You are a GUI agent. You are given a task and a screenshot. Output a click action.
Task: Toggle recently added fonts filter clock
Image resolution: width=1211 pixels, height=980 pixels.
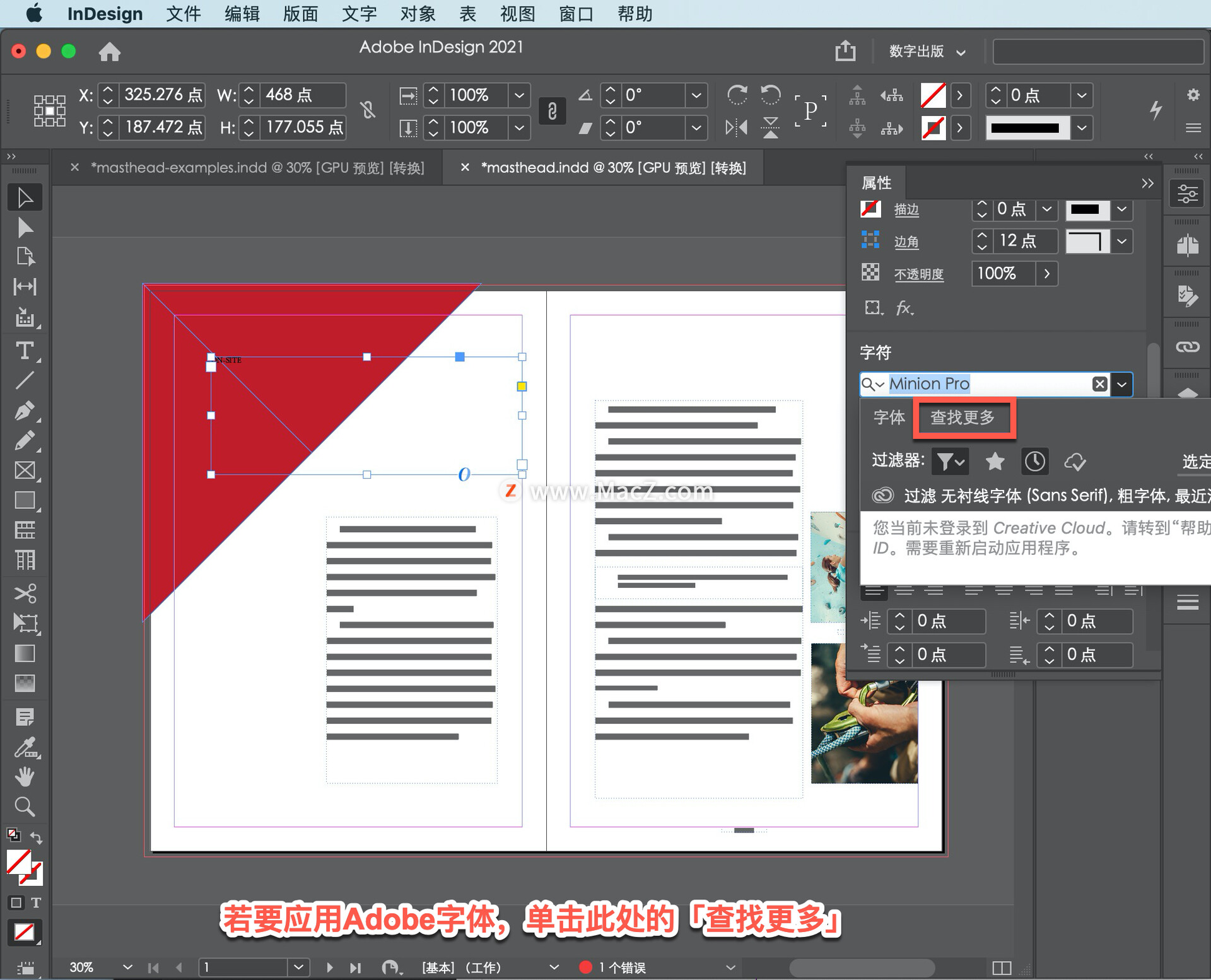coord(1034,462)
